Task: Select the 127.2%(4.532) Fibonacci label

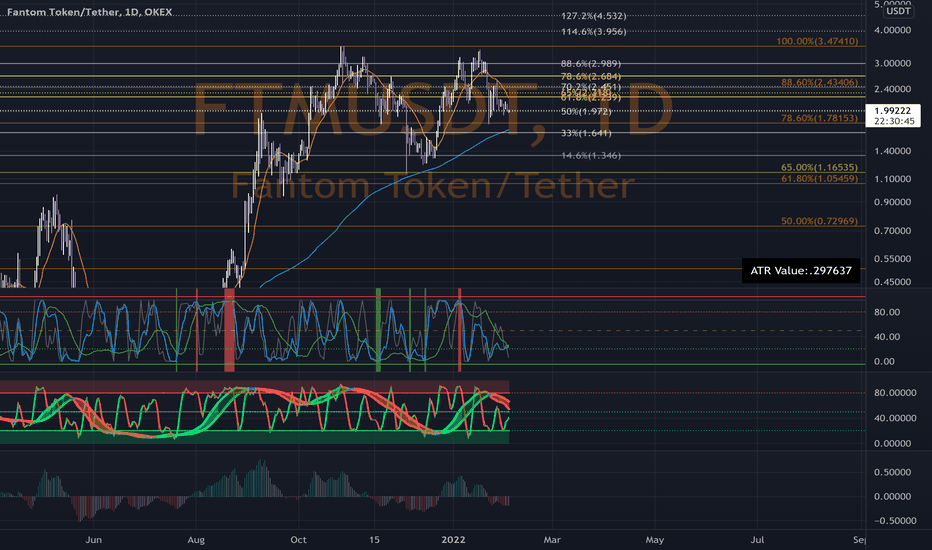Action: [x=593, y=16]
